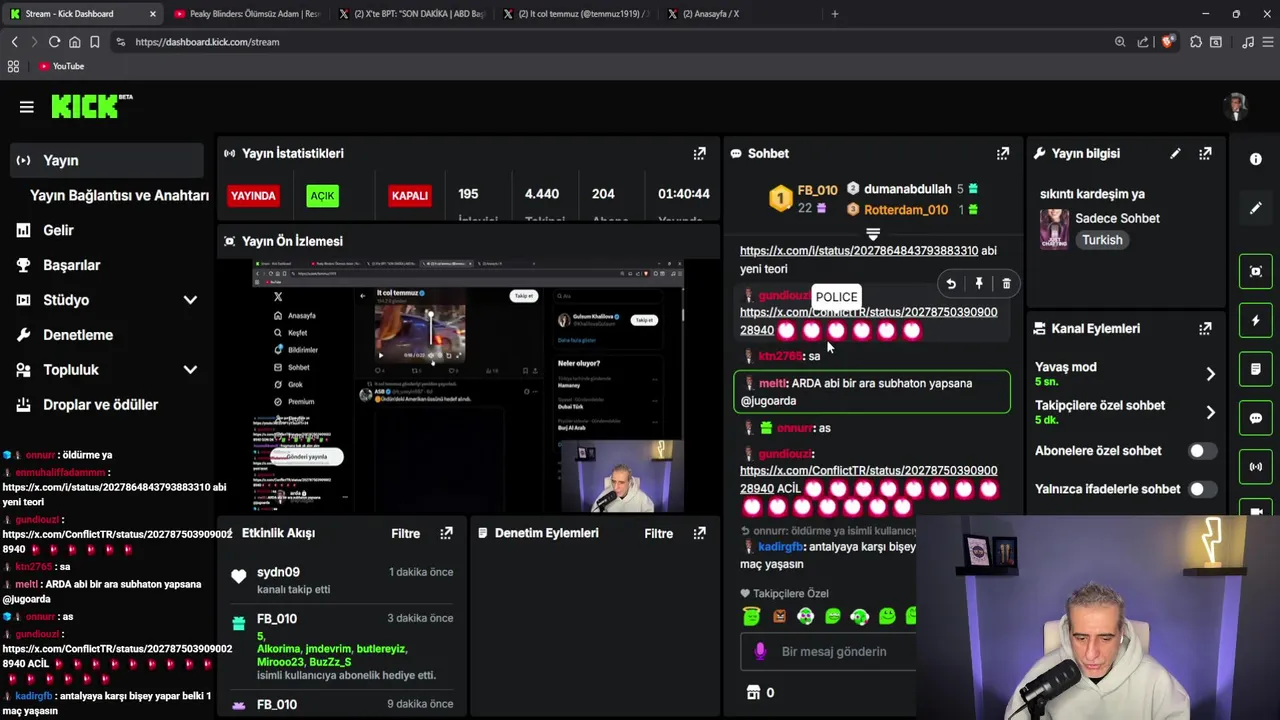Reload the page in the browser toolbar

(x=54, y=42)
